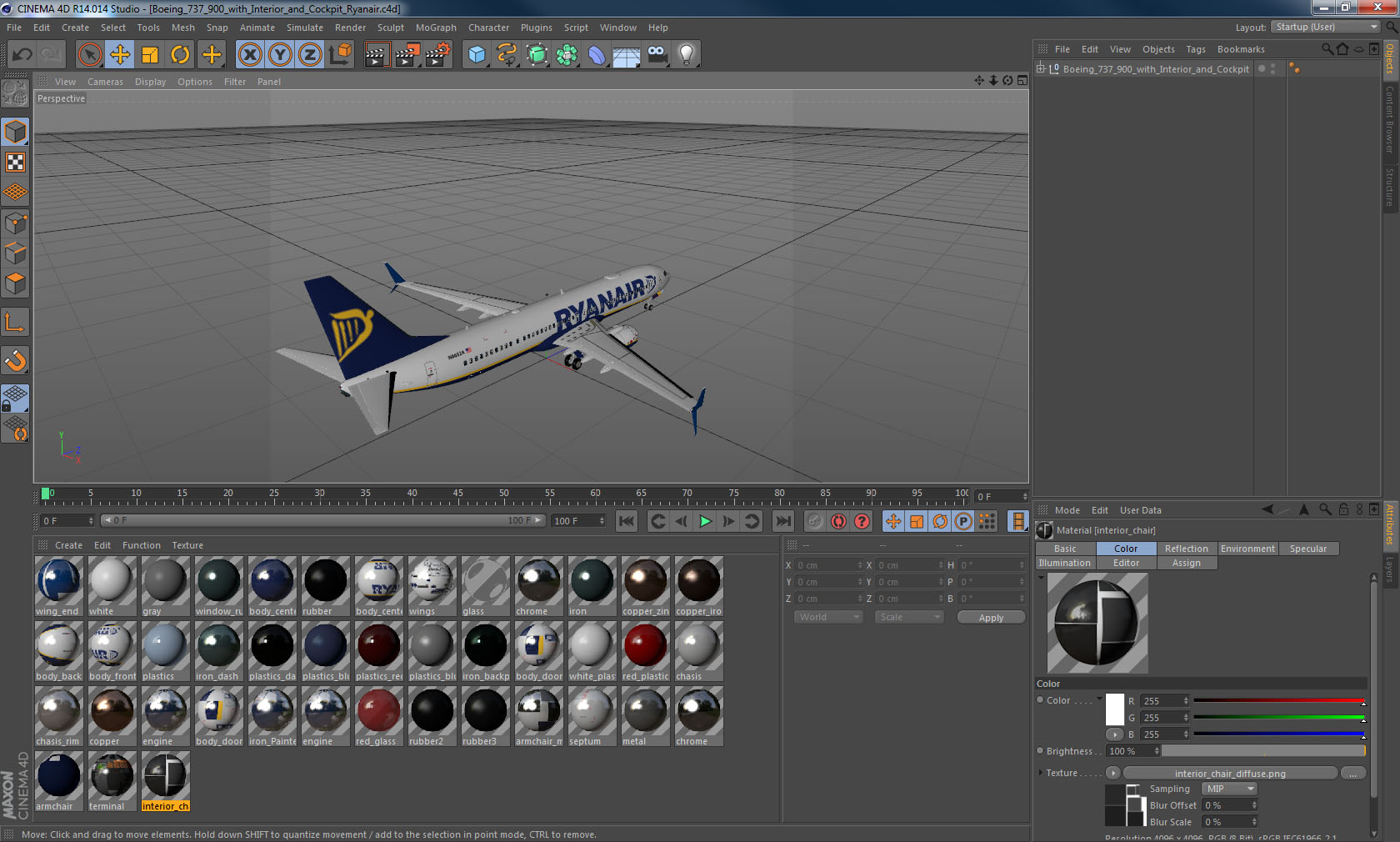Toggle autokeying record button
The image size is (1400, 842).
click(x=838, y=521)
